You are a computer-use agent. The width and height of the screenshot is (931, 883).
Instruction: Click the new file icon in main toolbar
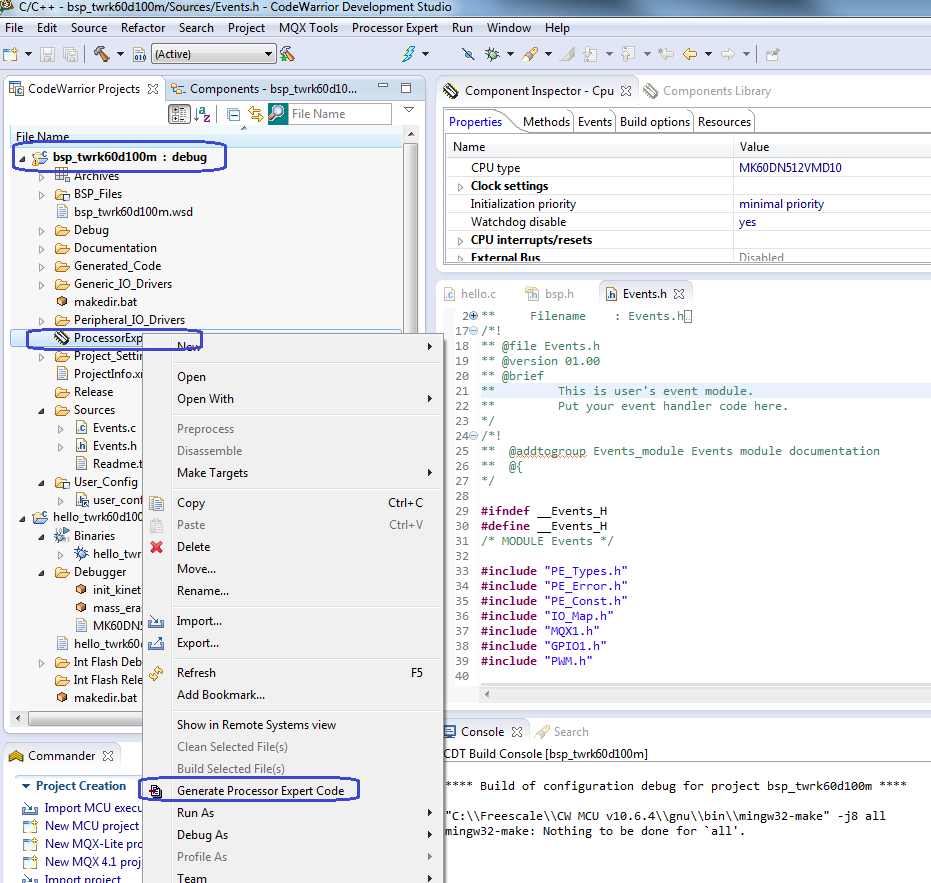coord(11,53)
